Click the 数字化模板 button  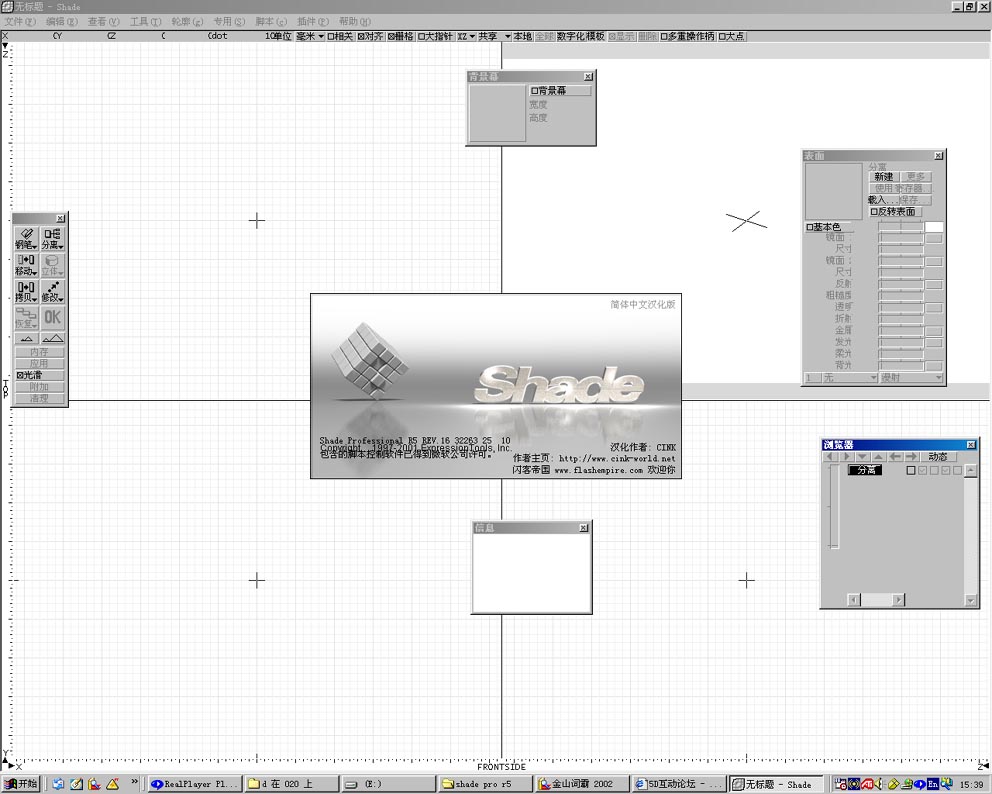tap(581, 37)
